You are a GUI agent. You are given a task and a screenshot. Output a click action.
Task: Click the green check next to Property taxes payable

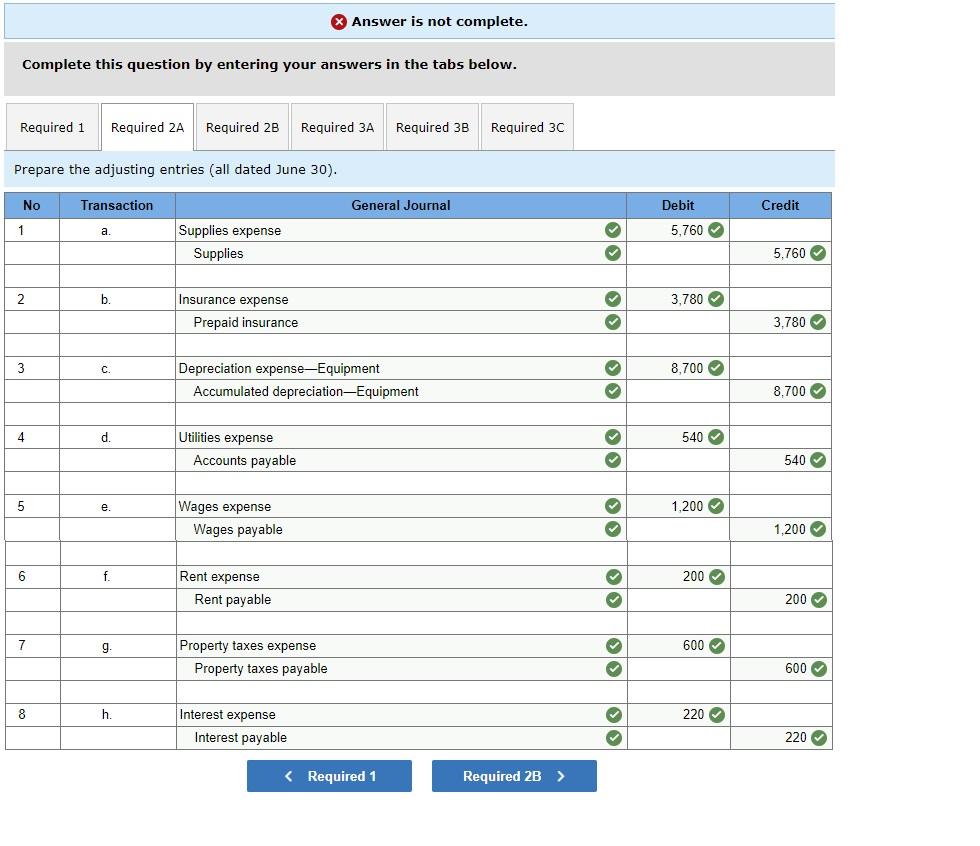click(614, 669)
